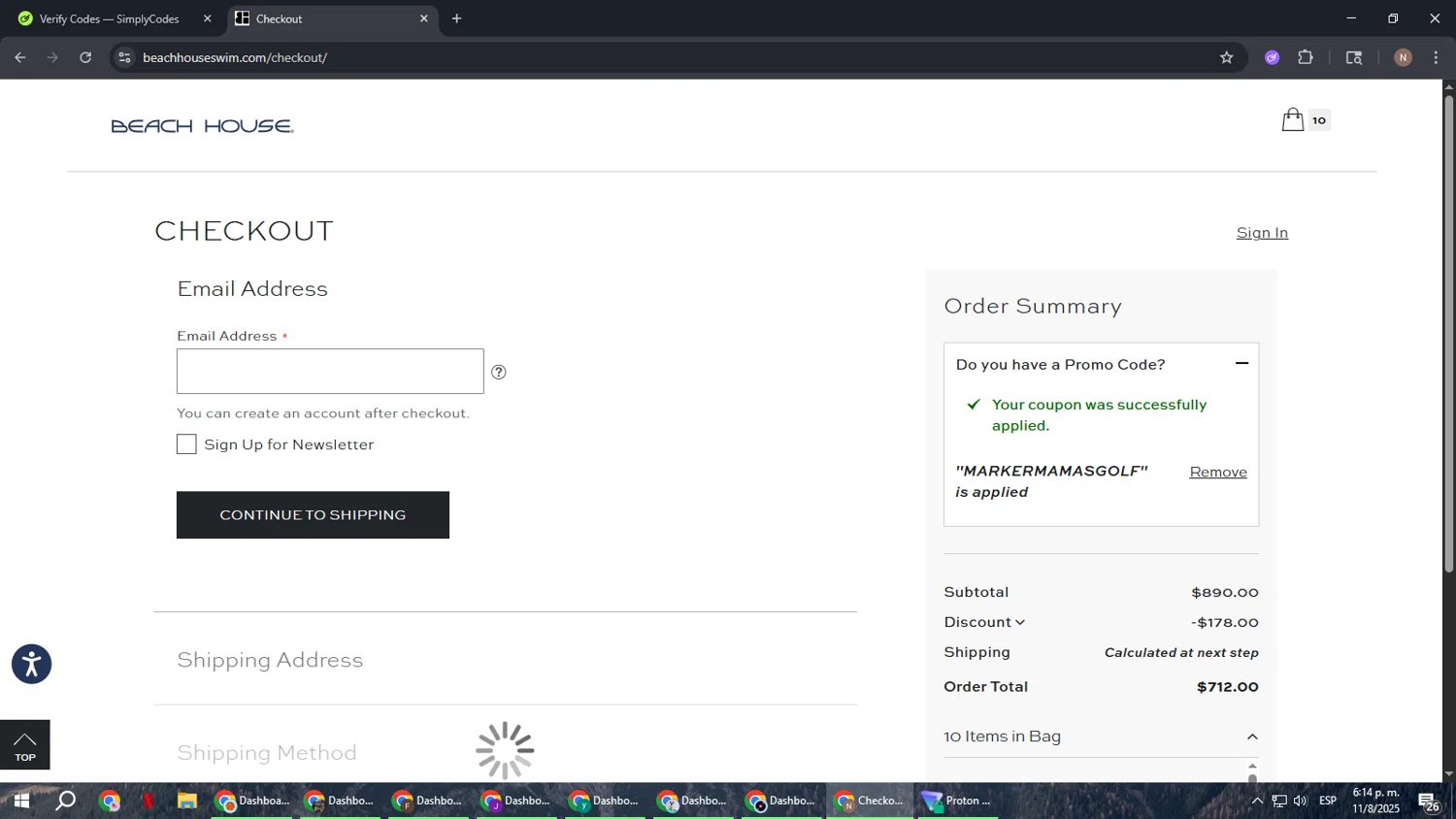Open the volume icon in system tray

1300,801
